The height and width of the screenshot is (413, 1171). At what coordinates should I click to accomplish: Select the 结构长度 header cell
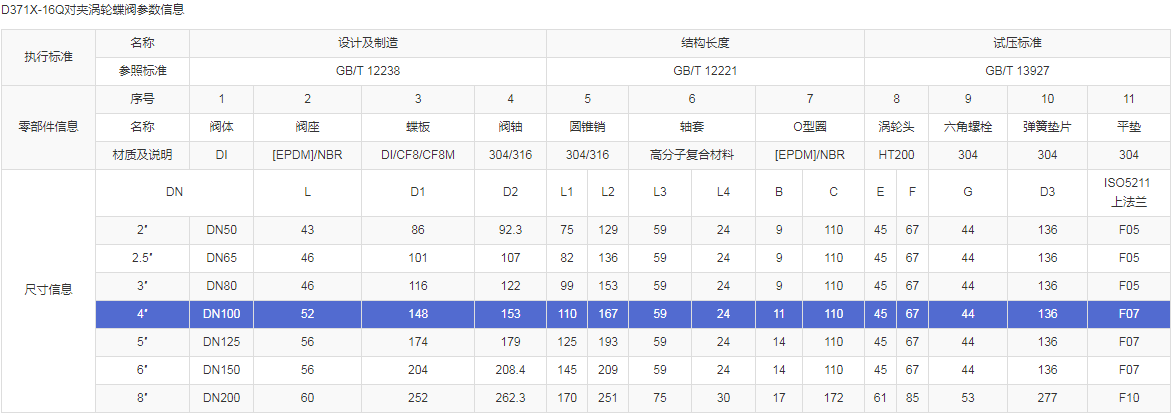coord(705,44)
